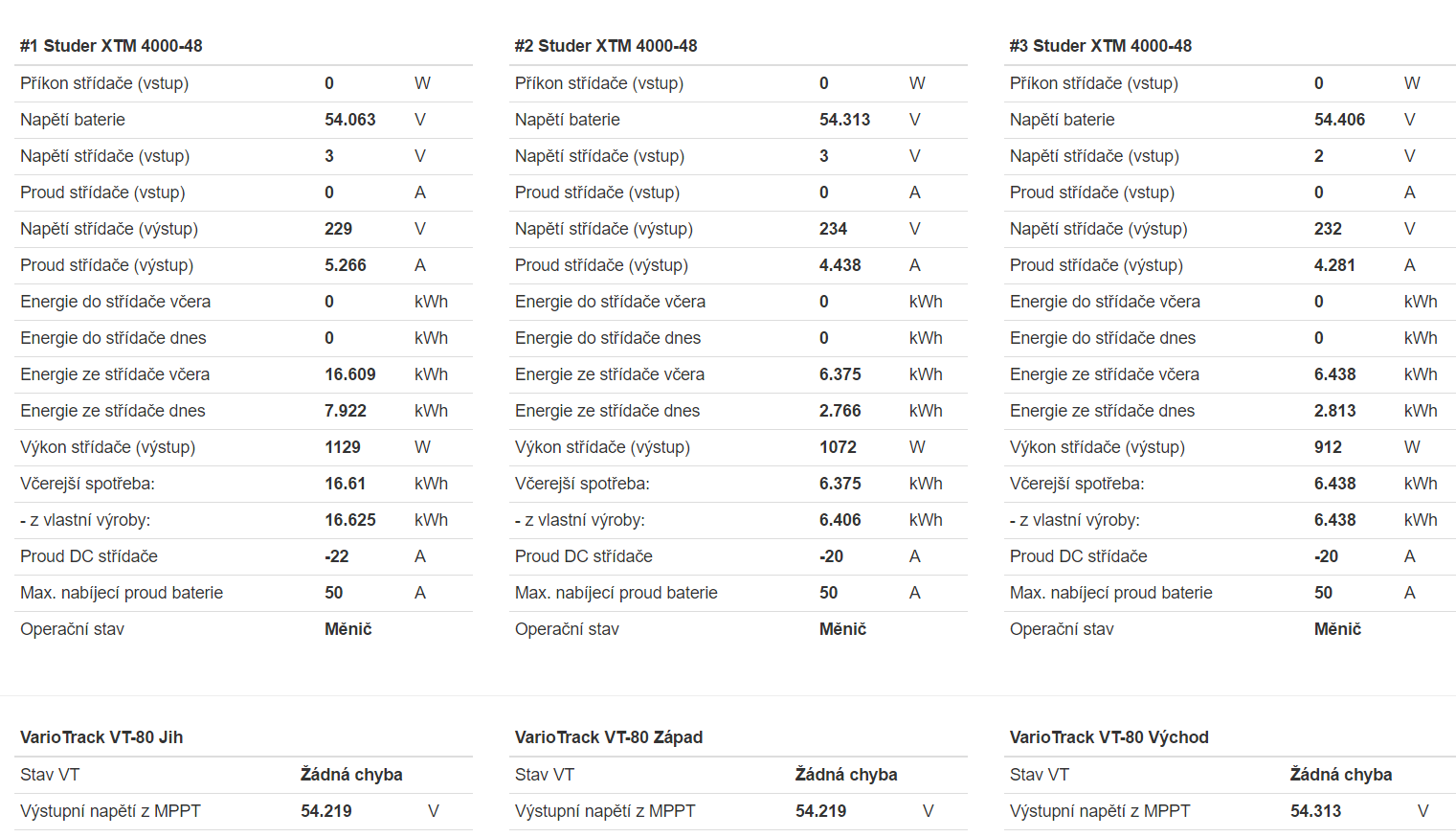This screenshot has height=837, width=1456.
Task: Click output current value 4.281 in inverter #3
Action: tap(1335, 265)
